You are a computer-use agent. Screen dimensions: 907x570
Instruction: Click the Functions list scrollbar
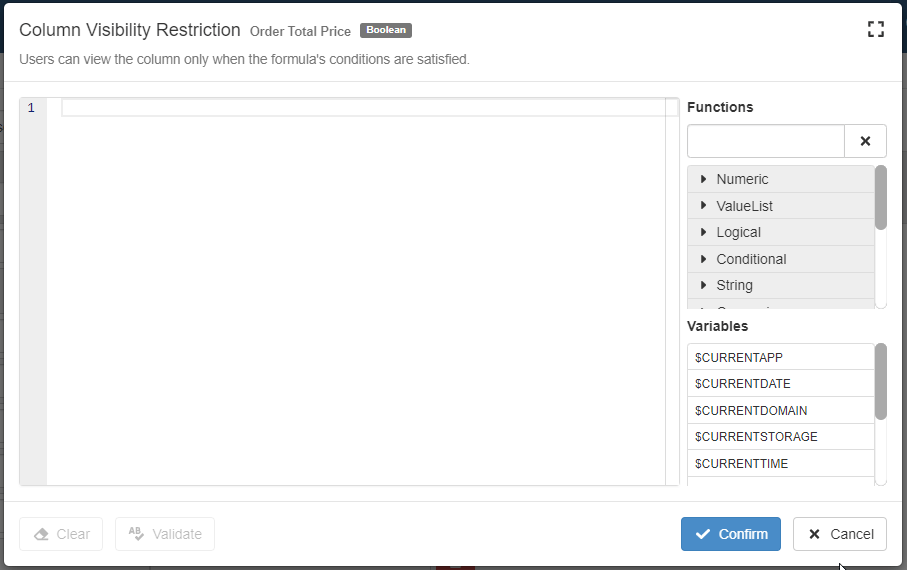[881, 197]
